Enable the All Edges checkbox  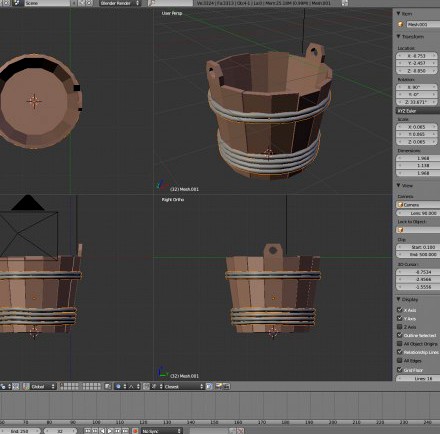(x=399, y=360)
